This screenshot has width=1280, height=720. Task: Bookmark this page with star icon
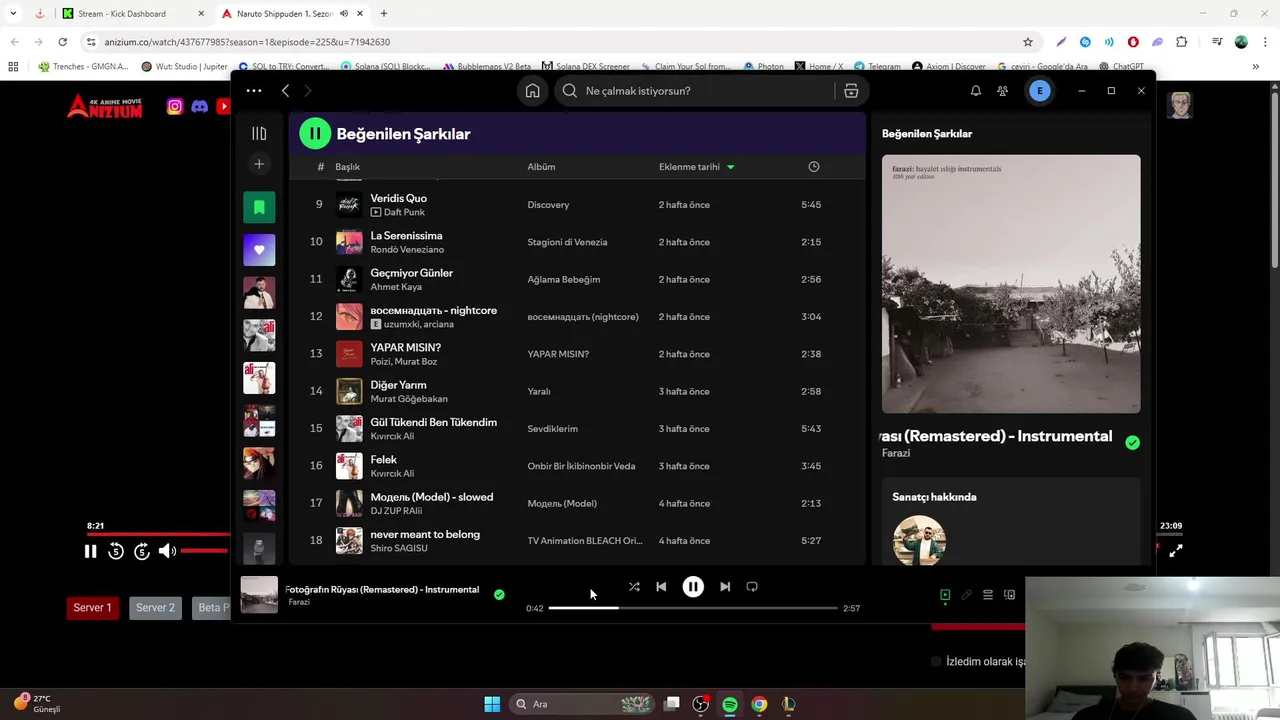tap(1027, 42)
